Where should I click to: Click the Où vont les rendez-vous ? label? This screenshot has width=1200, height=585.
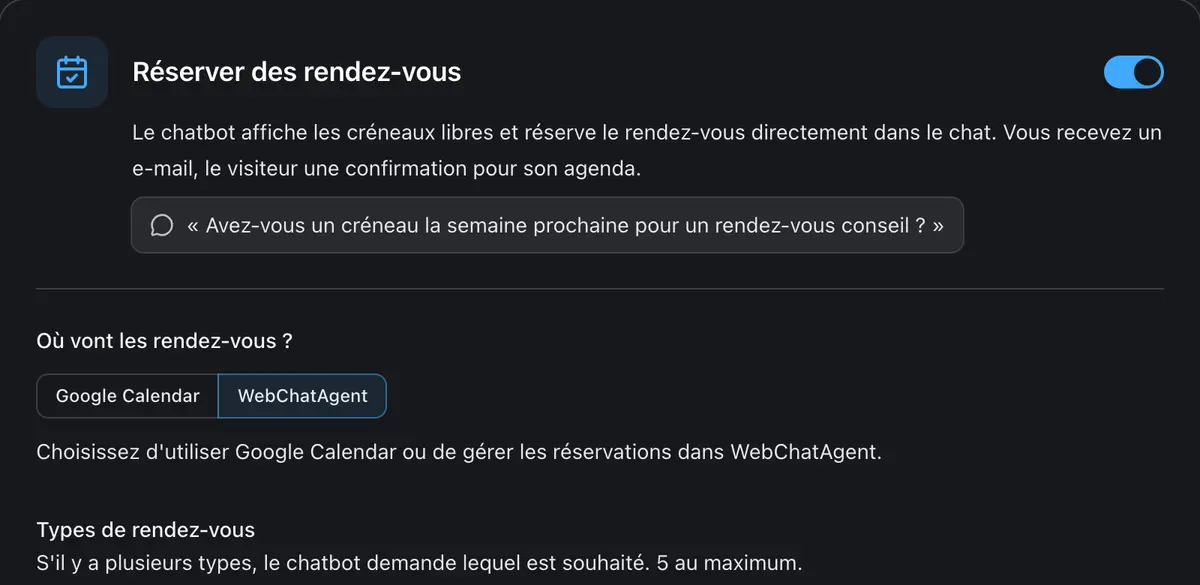(164, 341)
